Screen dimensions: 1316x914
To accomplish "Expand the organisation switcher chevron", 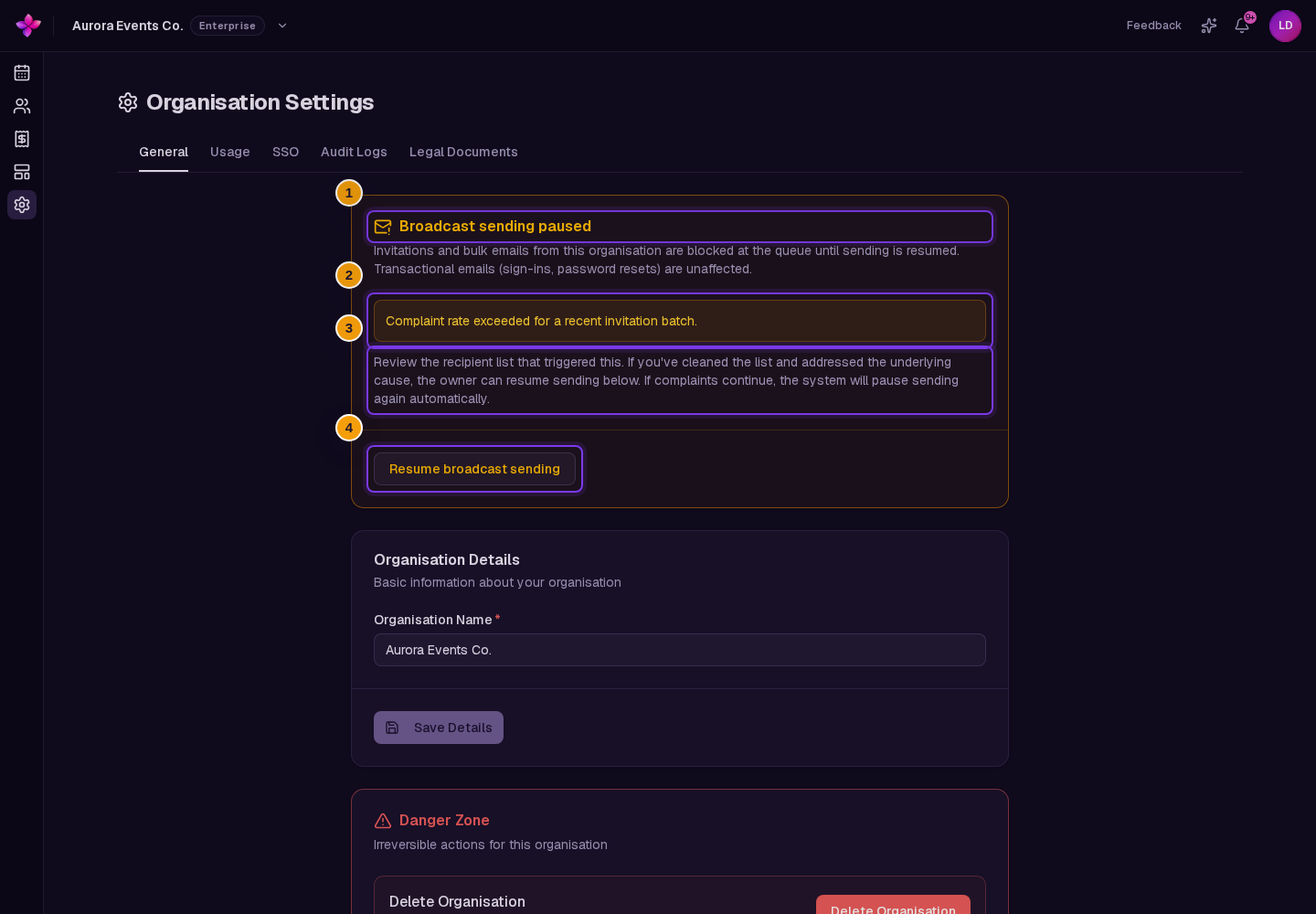I will click(x=282, y=26).
